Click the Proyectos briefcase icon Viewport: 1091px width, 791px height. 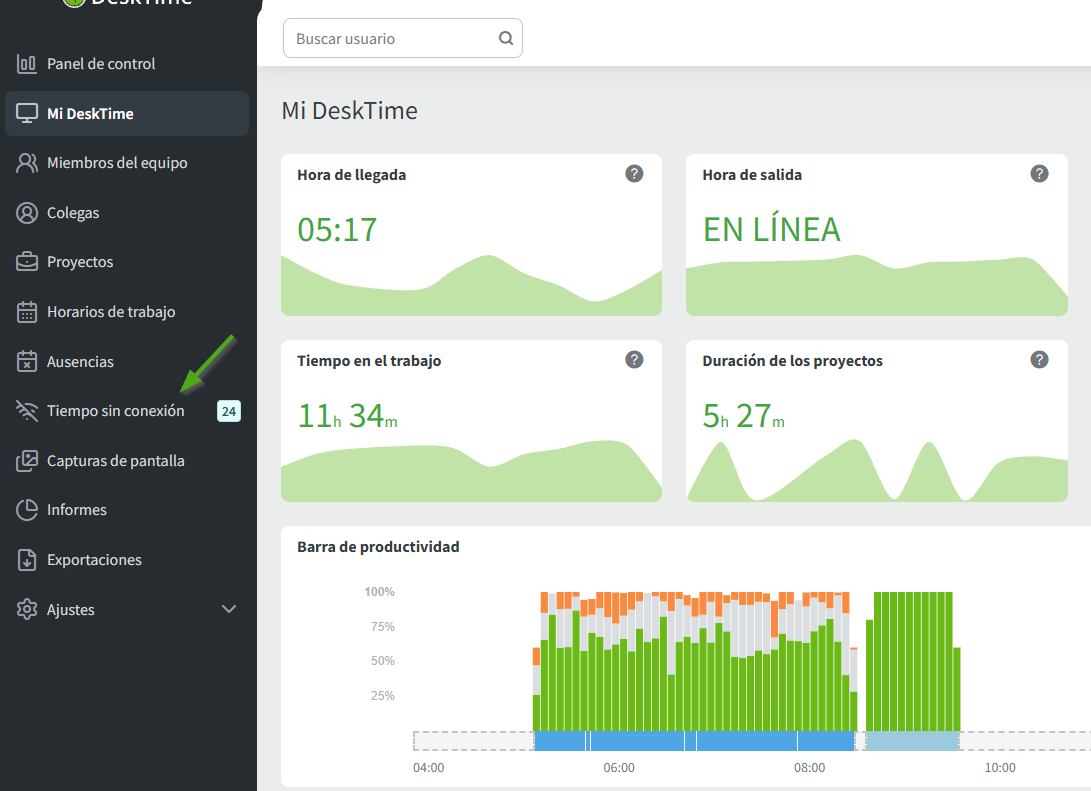(27, 262)
